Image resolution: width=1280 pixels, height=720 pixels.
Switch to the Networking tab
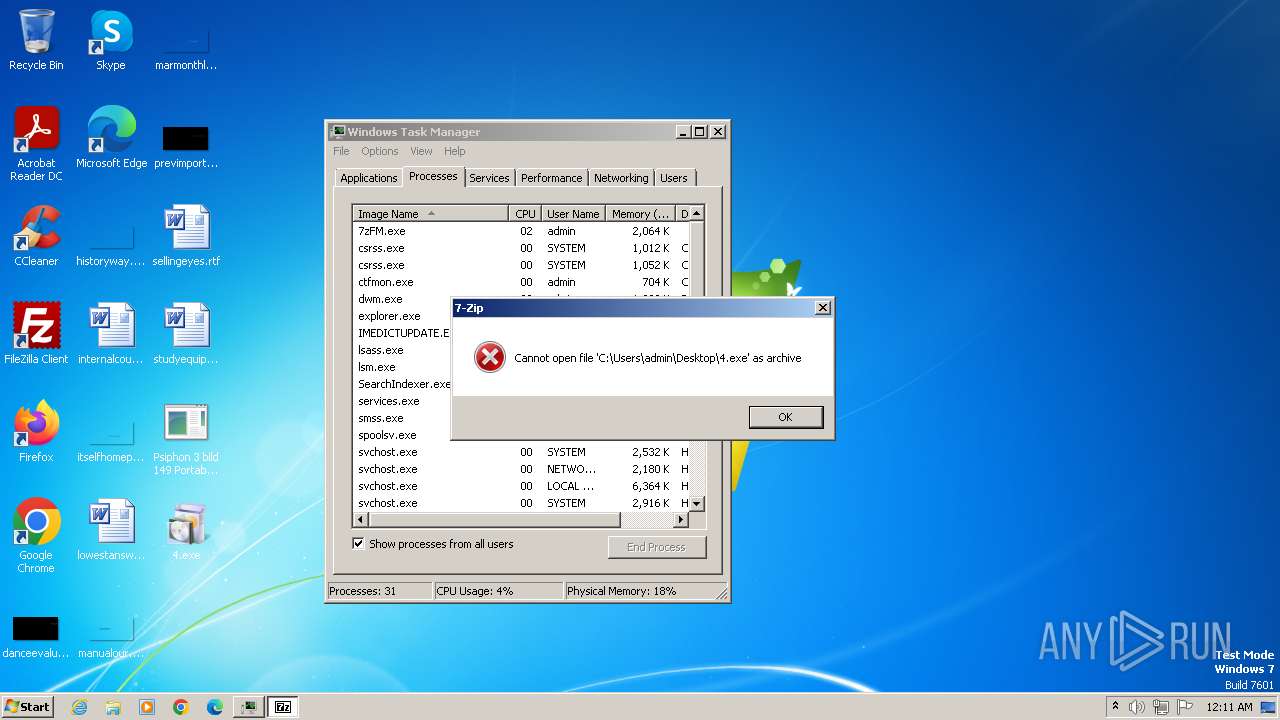(x=621, y=178)
